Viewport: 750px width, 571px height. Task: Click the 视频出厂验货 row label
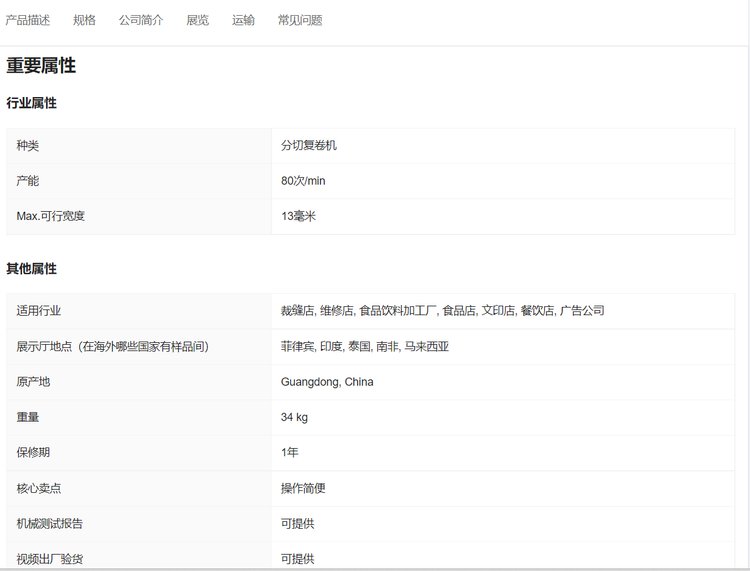coord(50,558)
